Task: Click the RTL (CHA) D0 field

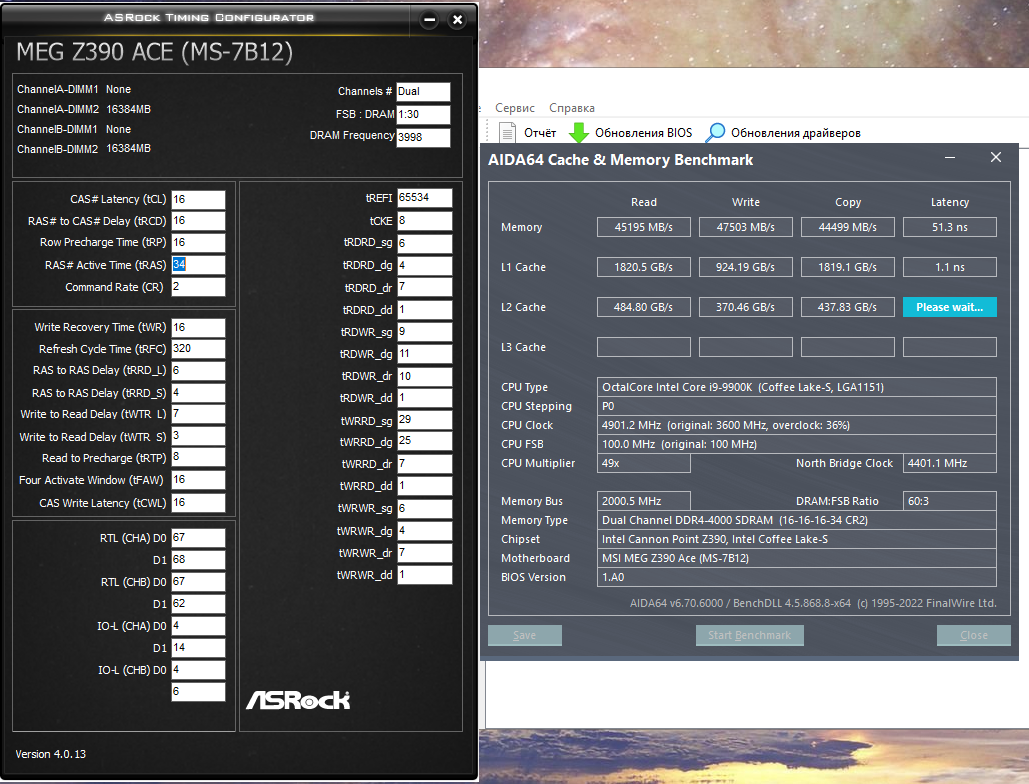Action: [x=198, y=538]
